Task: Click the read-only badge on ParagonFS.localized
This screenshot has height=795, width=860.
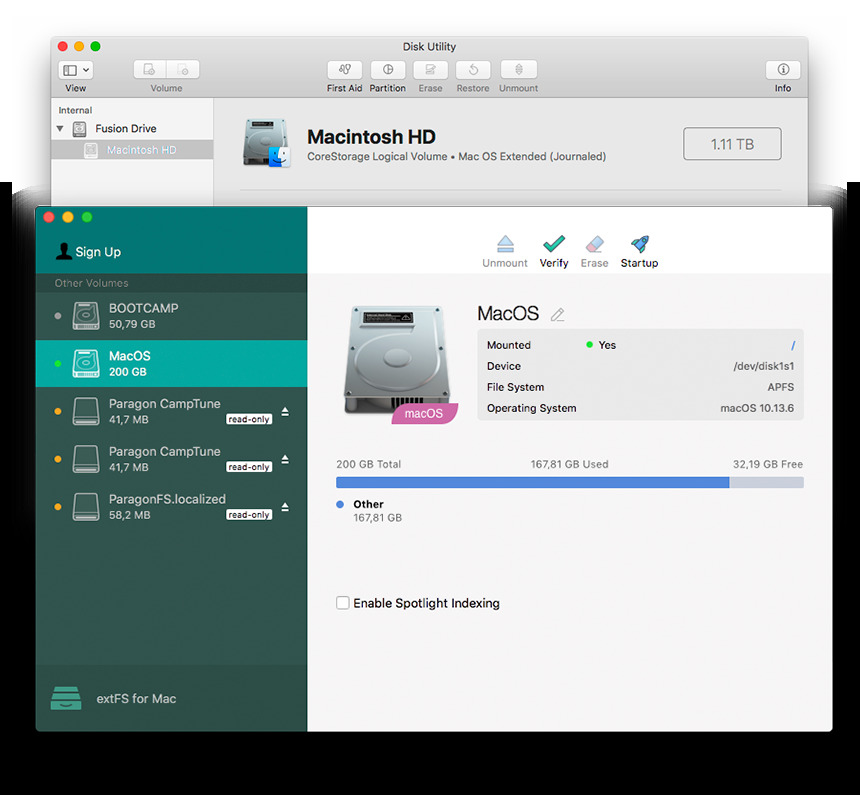Action: click(248, 514)
